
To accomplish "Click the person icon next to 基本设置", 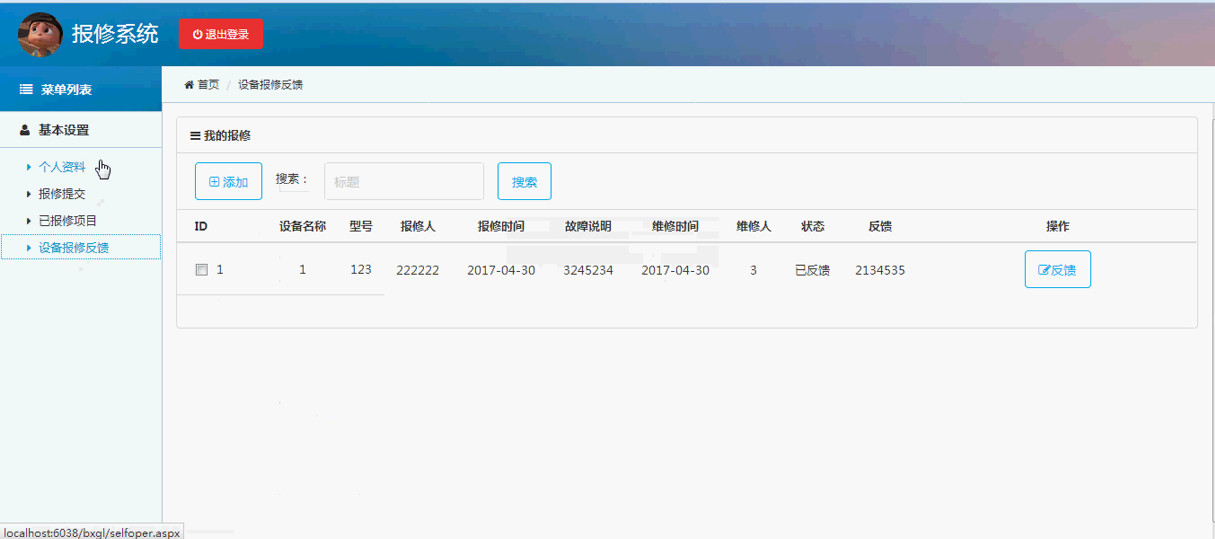I will (x=25, y=130).
